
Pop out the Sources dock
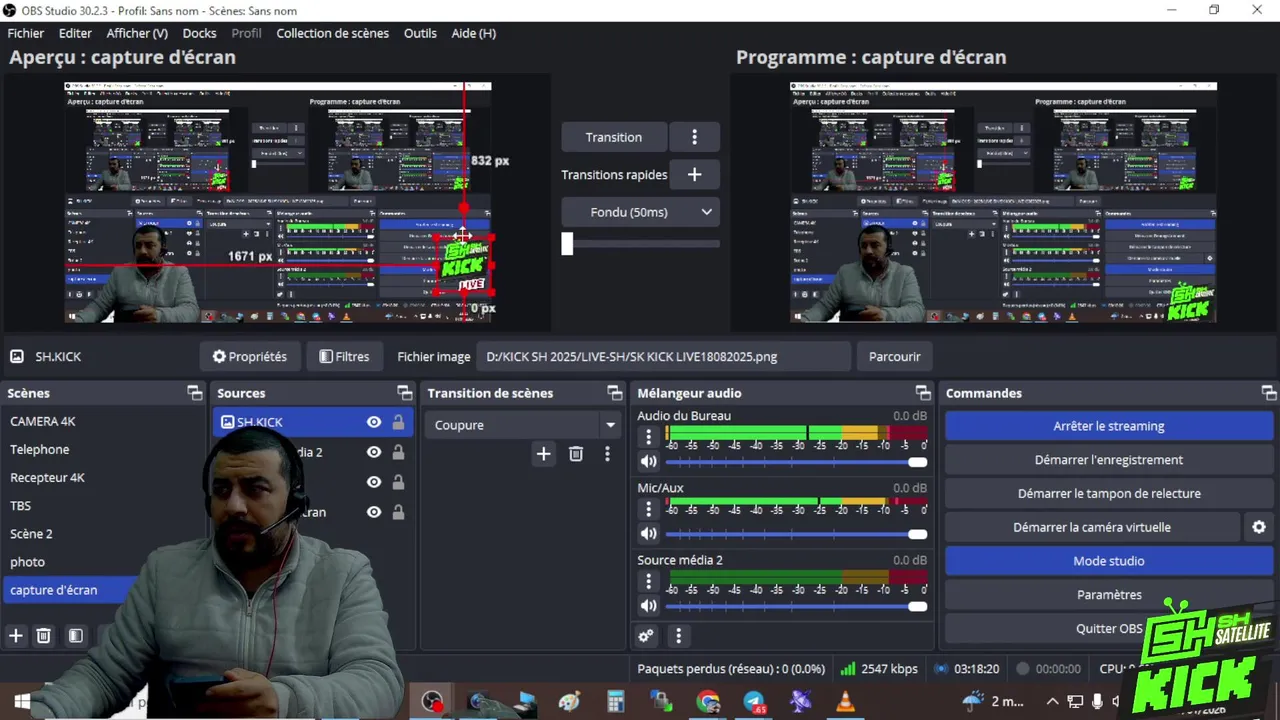click(405, 393)
